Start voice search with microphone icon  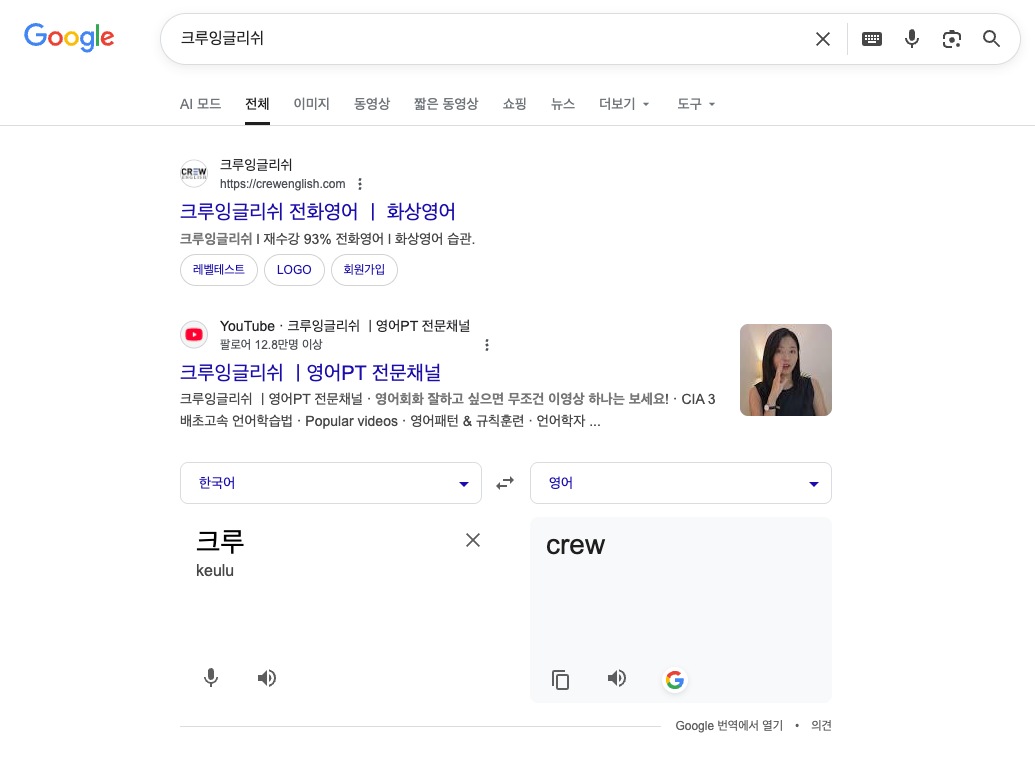912,39
